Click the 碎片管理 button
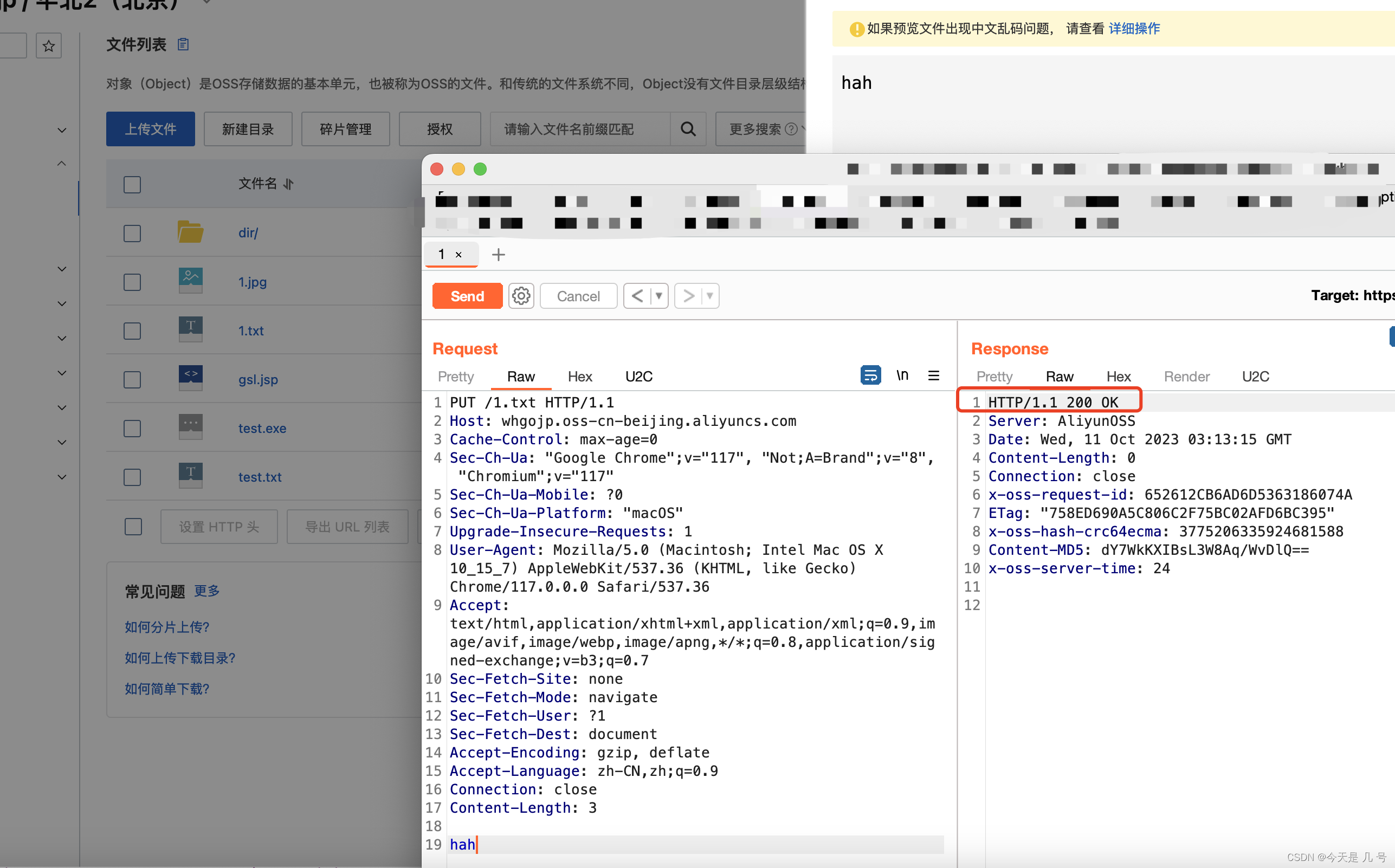The height and width of the screenshot is (868, 1395). [346, 129]
